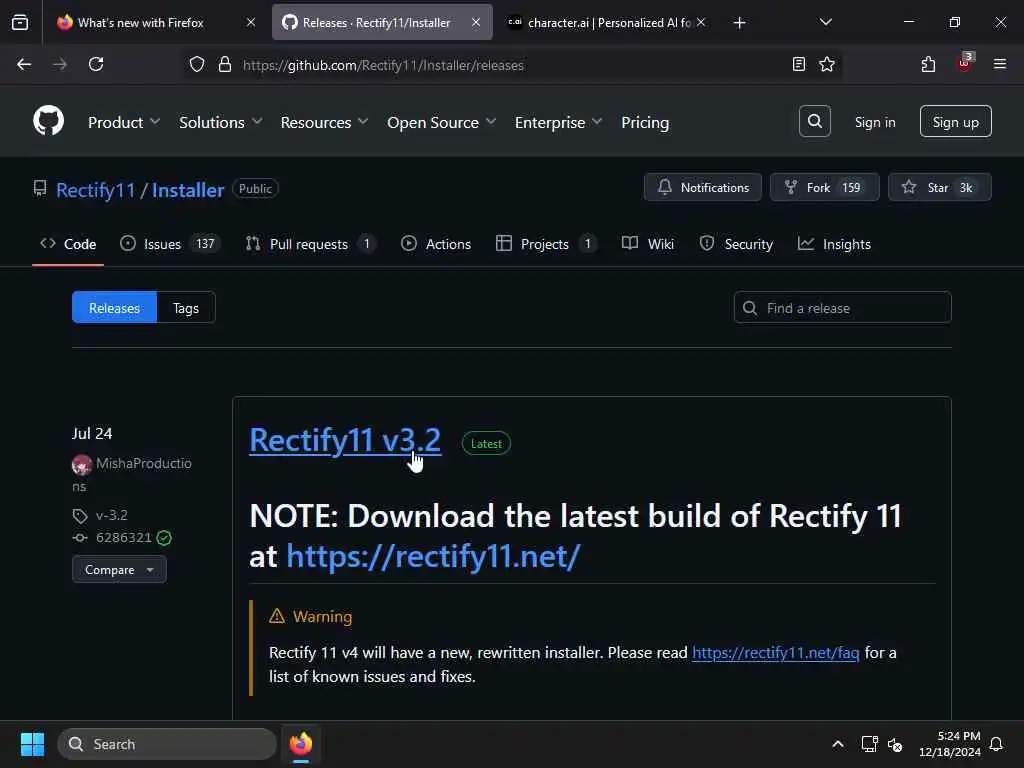Image resolution: width=1024 pixels, height=768 pixels.
Task: Click the GitHub logo icon
Action: point(48,121)
